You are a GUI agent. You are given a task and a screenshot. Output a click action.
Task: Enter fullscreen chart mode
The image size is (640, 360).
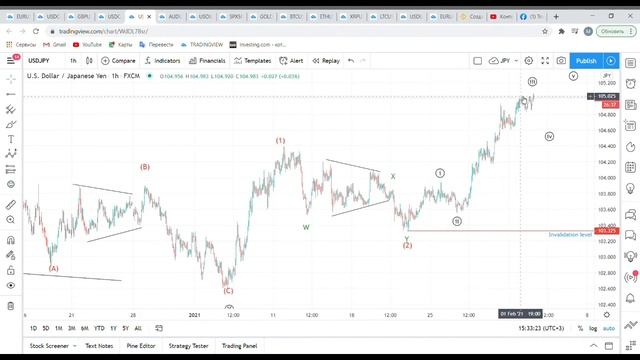pos(545,61)
